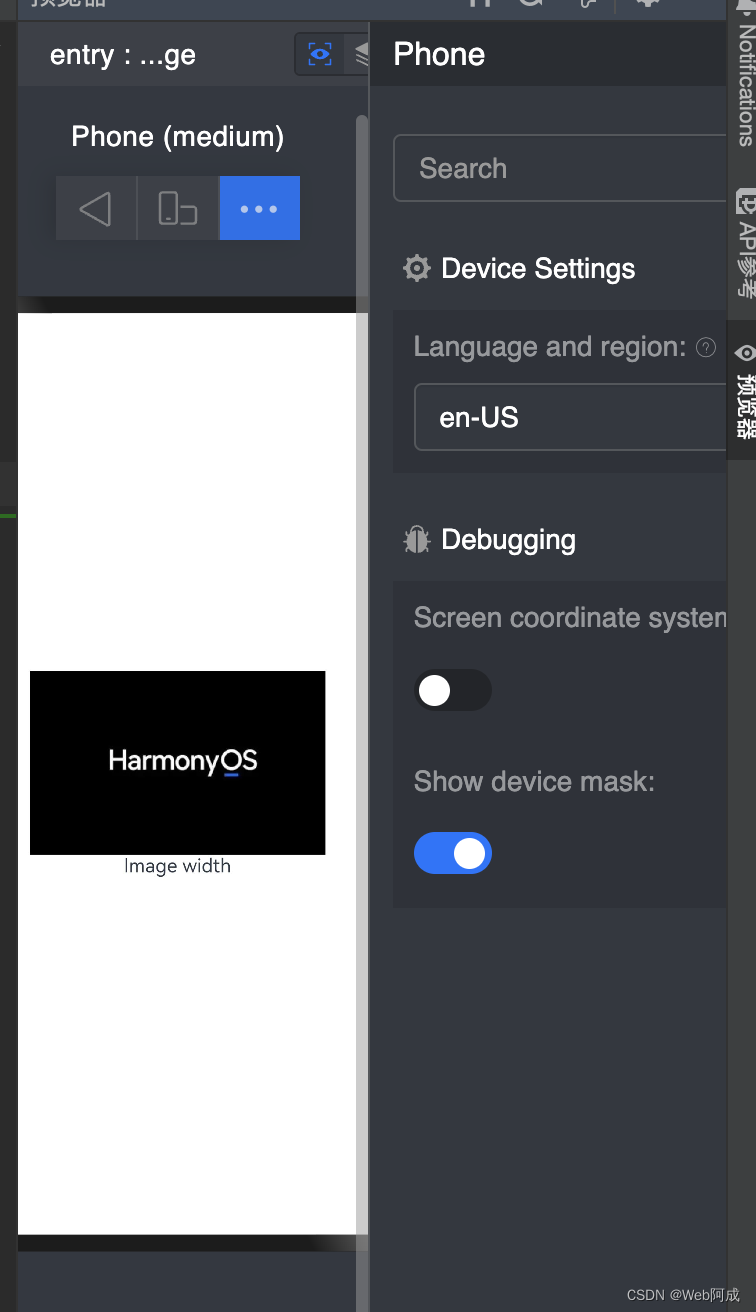Disable the Show device mask toggle
Viewport: 756px width, 1312px height.
click(453, 853)
